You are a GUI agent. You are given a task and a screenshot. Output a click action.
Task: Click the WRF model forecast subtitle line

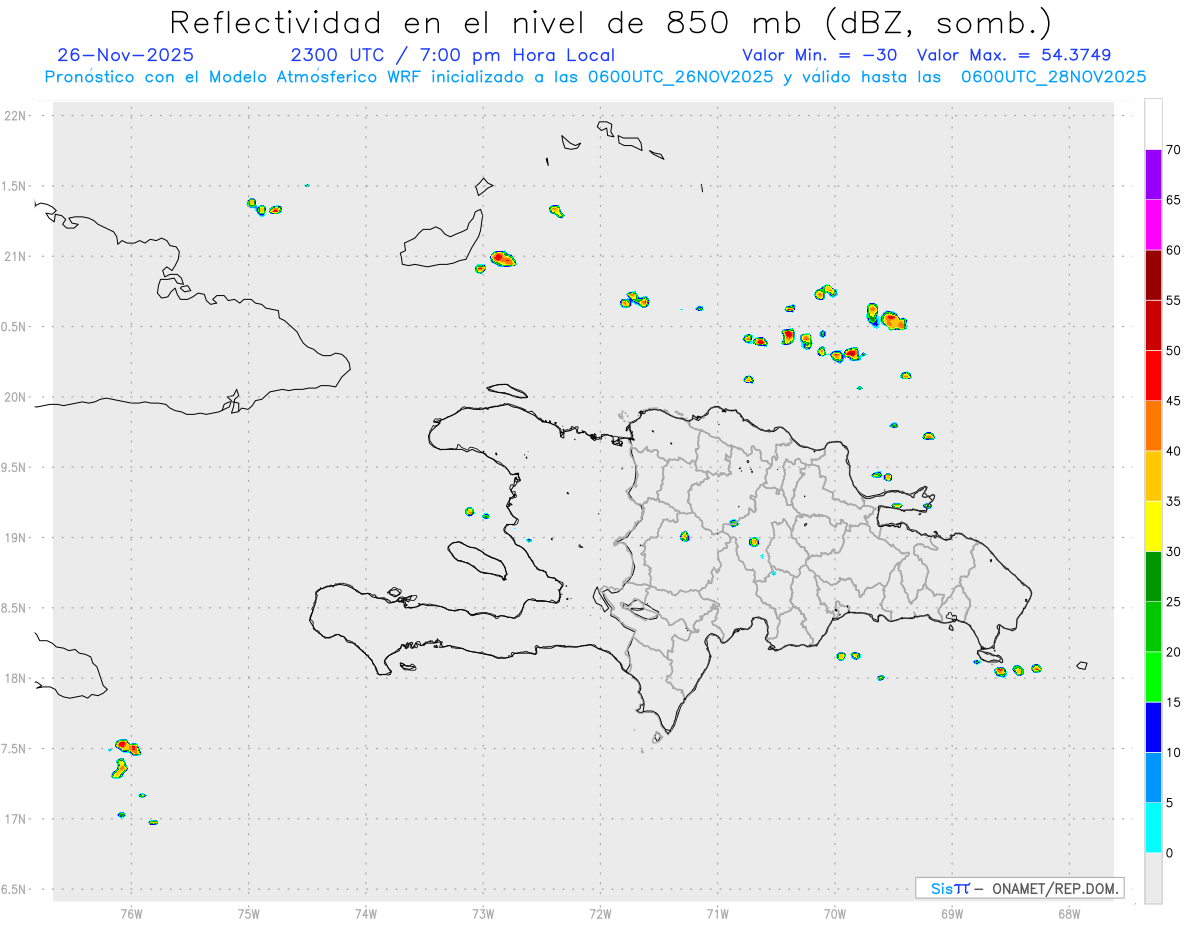coord(595,76)
